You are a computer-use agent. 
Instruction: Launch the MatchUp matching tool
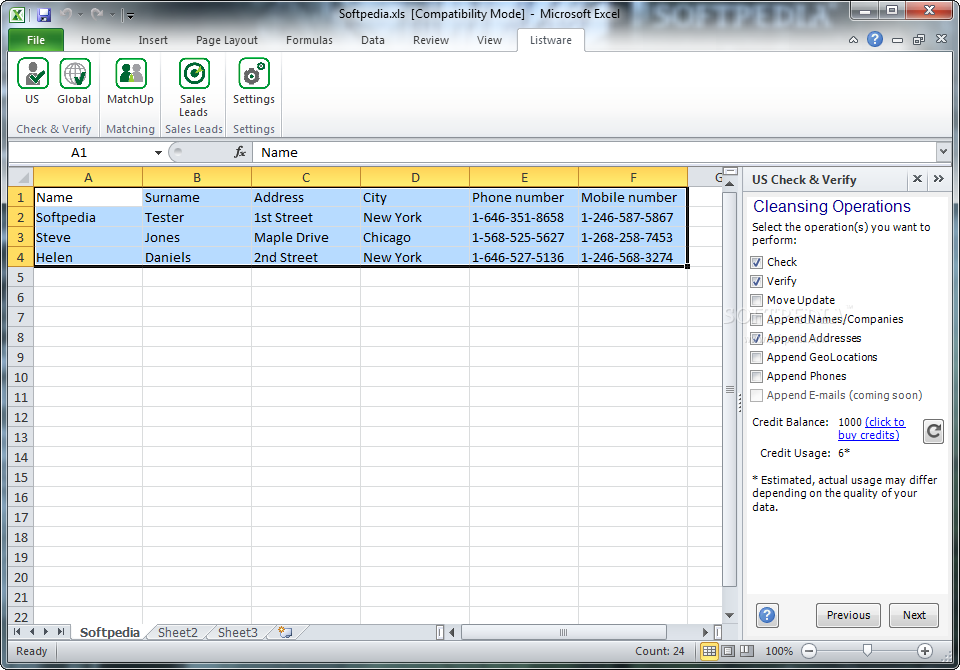tap(130, 81)
